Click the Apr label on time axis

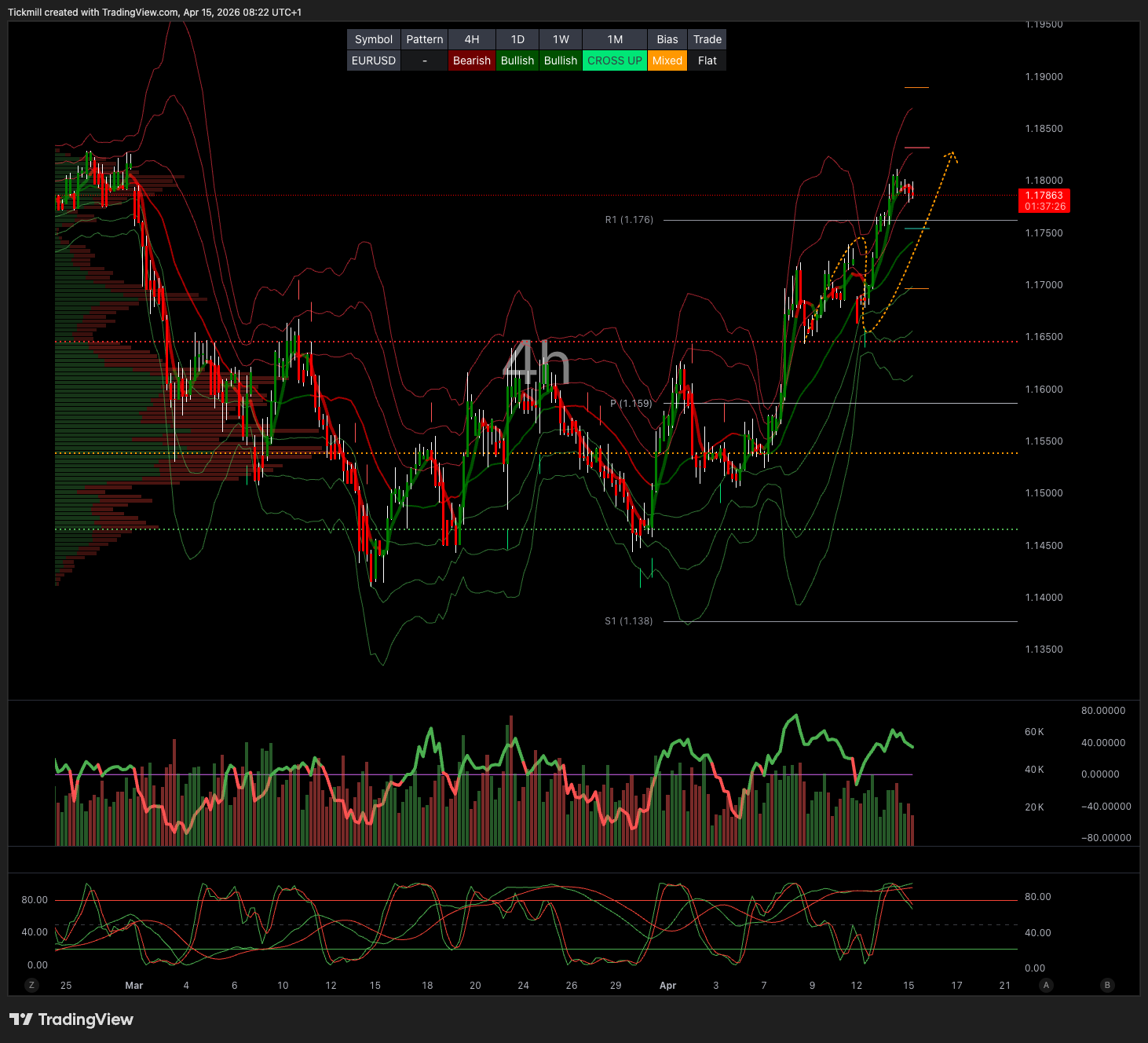point(667,985)
